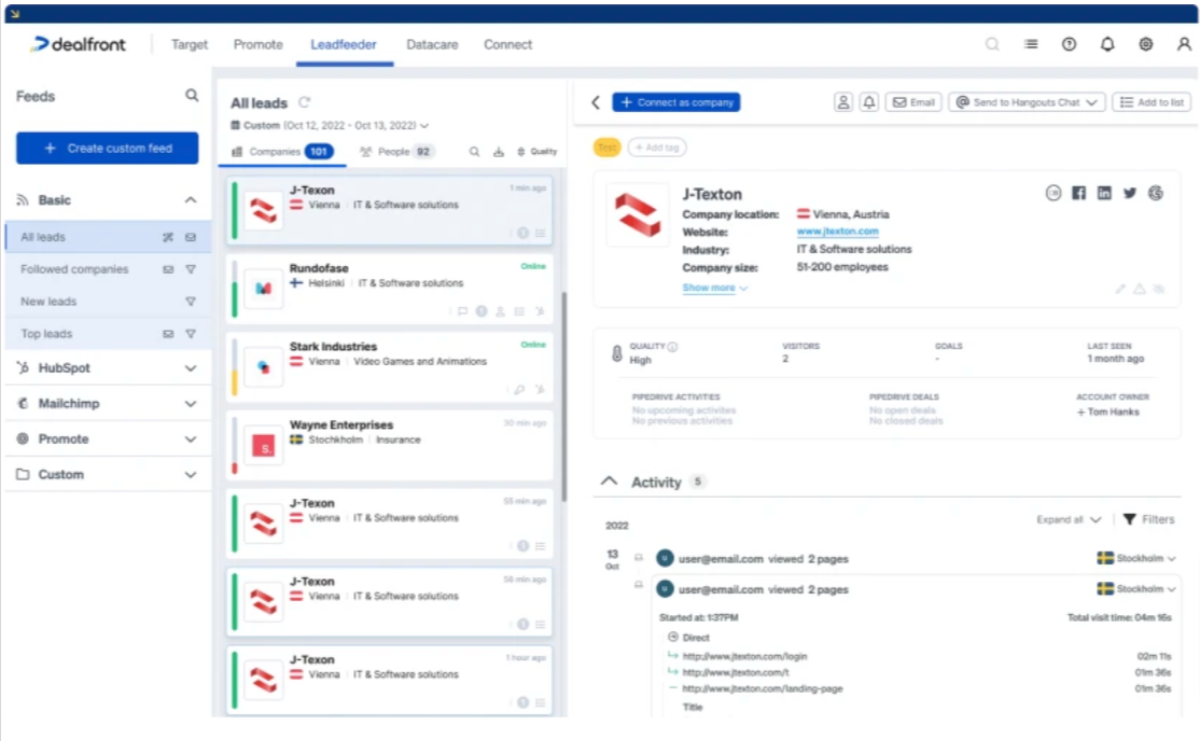Viewport: 1200px width, 741px height.
Task: Toggle email notifications for the All leads feed
Action: [x=191, y=238]
